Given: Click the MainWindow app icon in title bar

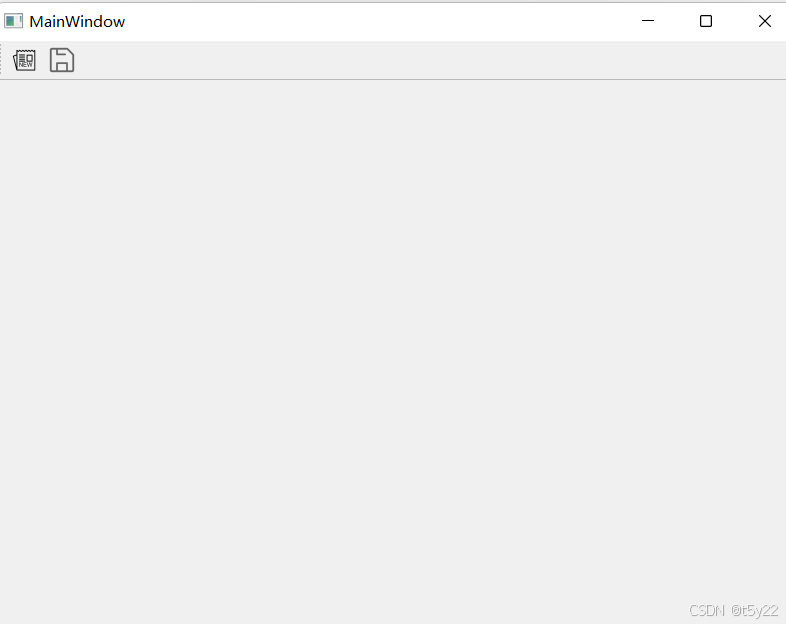Looking at the screenshot, I should pos(14,21).
